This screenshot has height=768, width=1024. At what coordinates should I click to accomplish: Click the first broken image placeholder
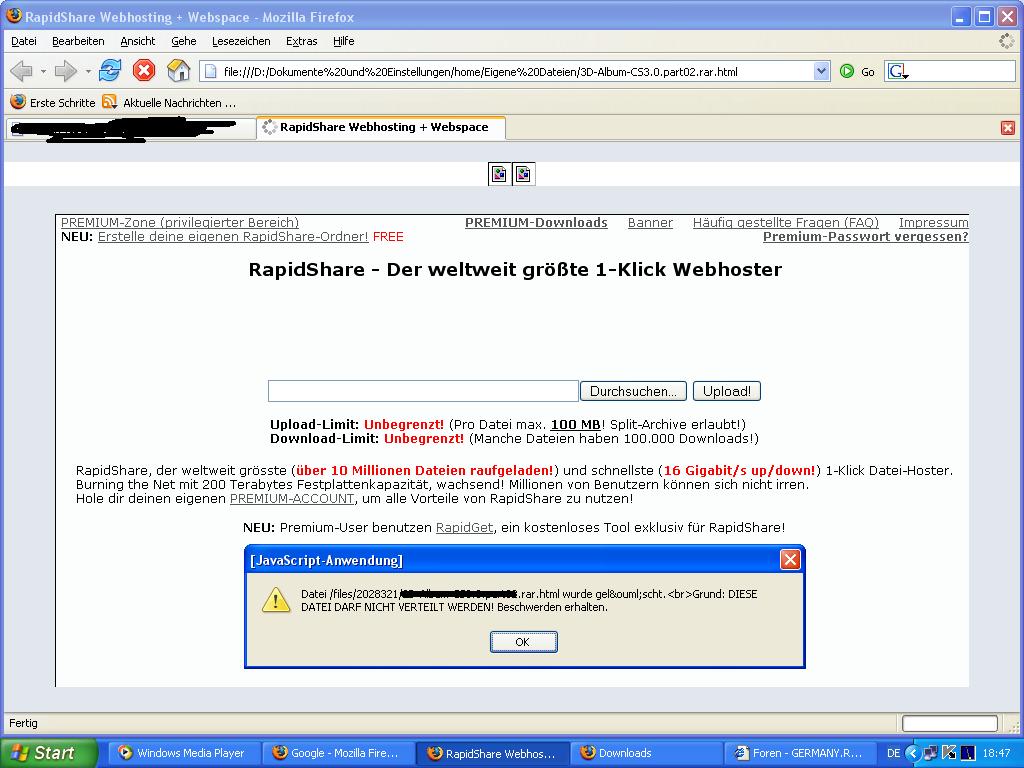point(500,174)
